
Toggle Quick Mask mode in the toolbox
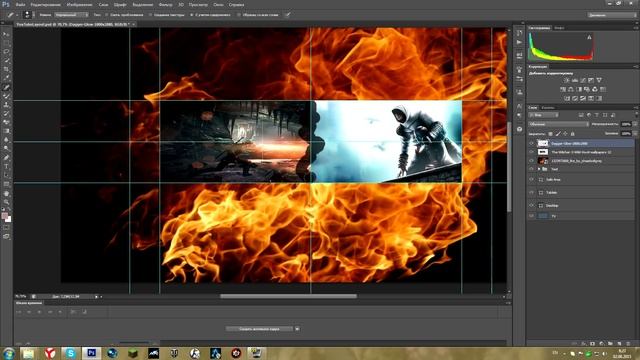point(6,228)
